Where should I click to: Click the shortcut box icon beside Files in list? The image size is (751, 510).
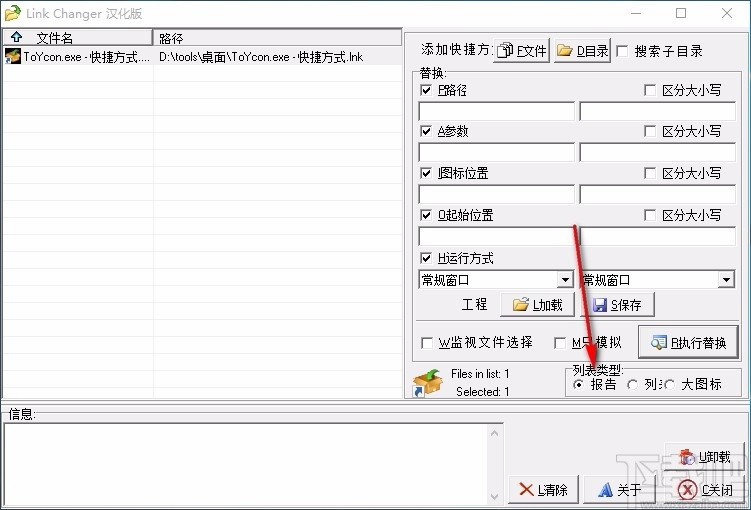click(x=427, y=383)
